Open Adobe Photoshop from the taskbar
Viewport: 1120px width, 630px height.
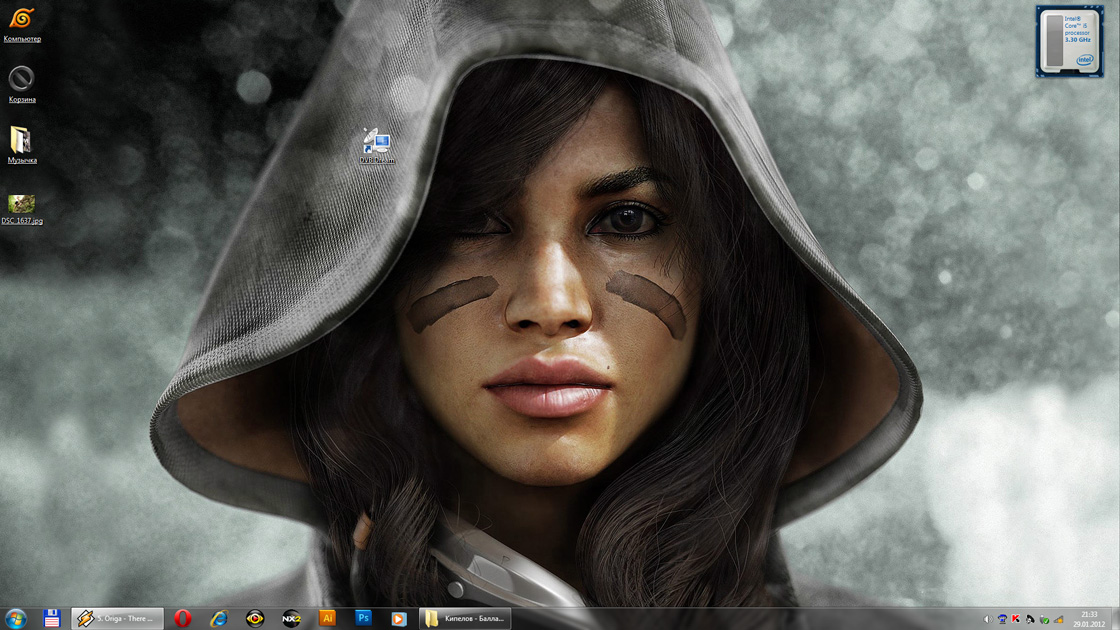(363, 618)
